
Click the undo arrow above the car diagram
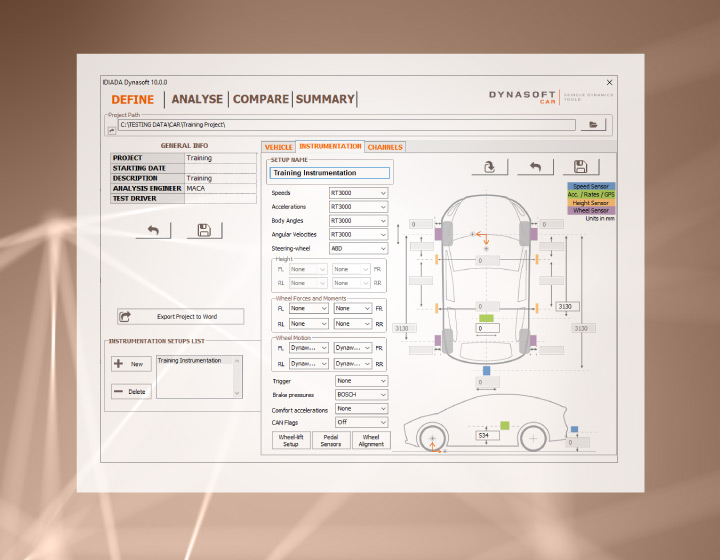(535, 167)
